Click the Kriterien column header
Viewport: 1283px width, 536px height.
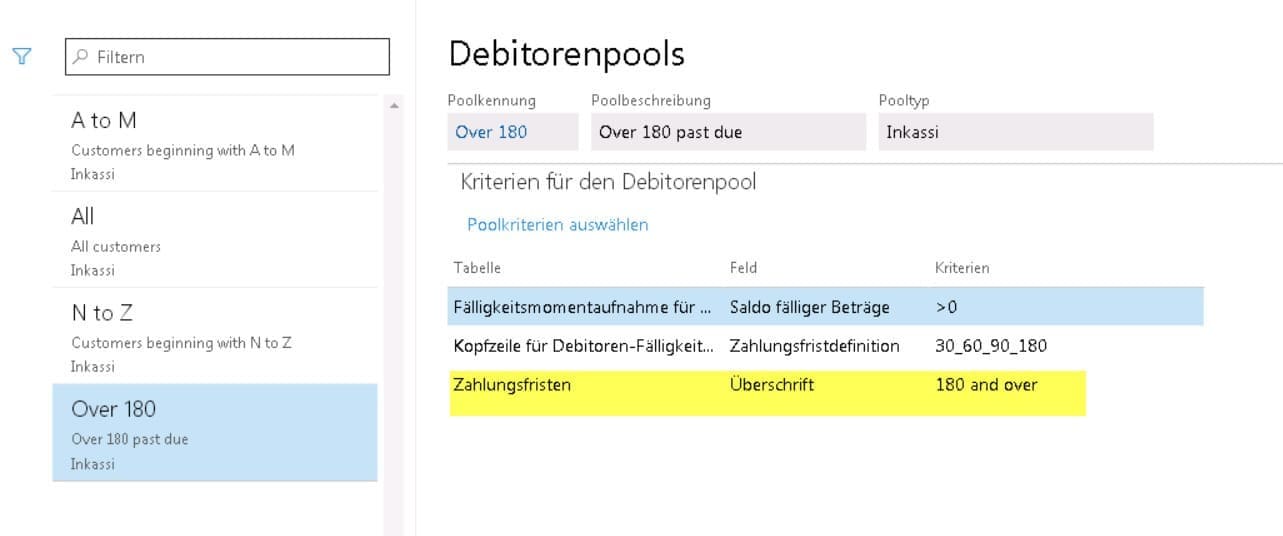[962, 268]
